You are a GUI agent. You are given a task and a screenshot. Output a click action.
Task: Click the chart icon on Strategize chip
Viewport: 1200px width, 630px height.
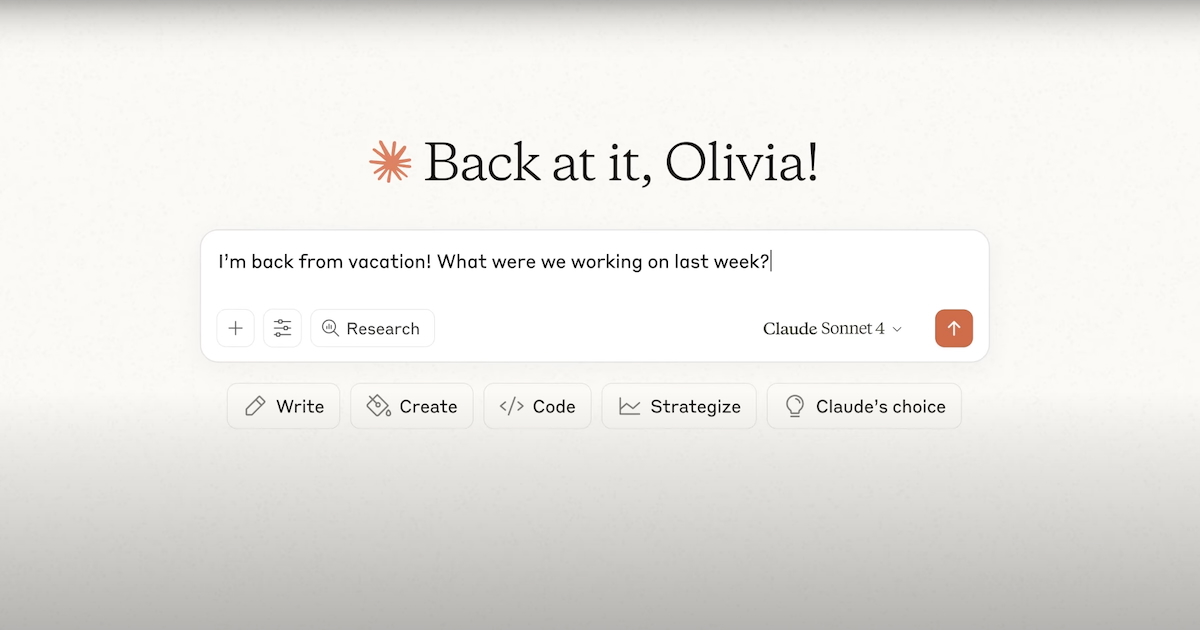point(629,406)
